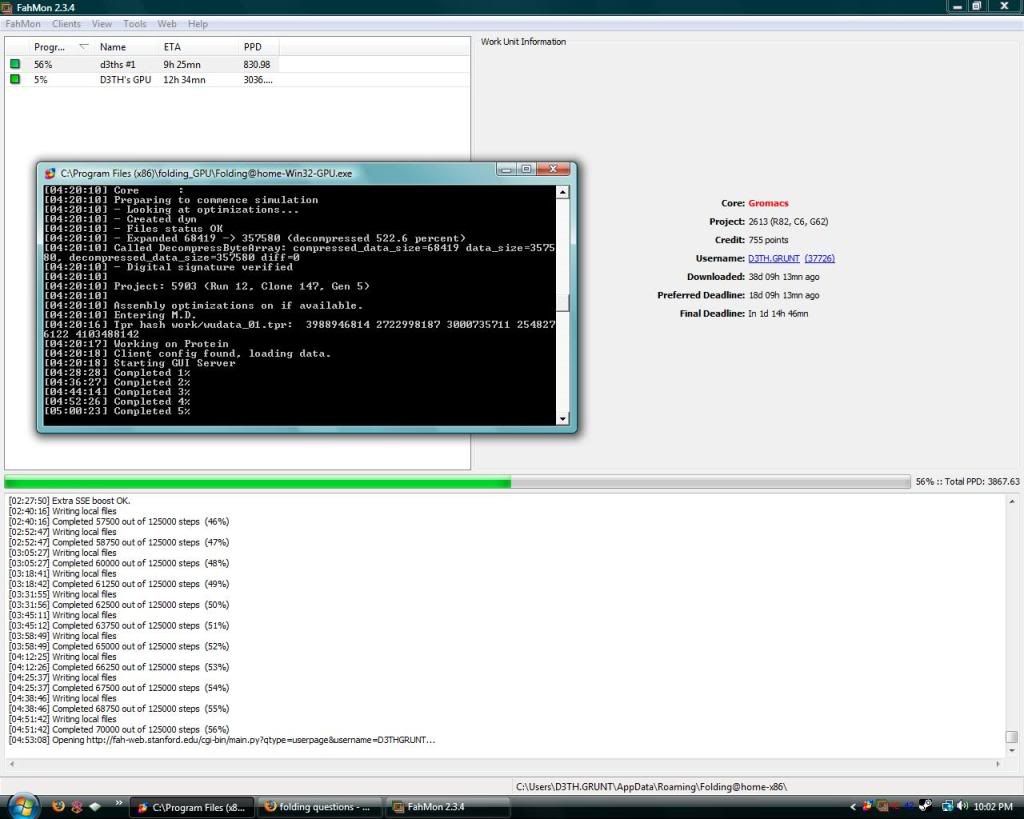Viewport: 1024px width, 819px height.
Task: Sort client list by ETA column header
Action: pyautogui.click(x=199, y=47)
